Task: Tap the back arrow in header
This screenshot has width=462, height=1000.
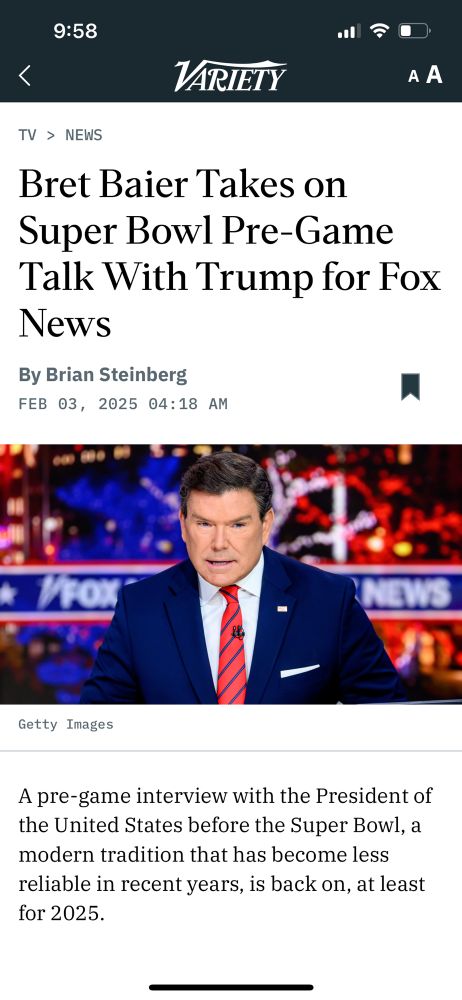Action: [x=25, y=76]
